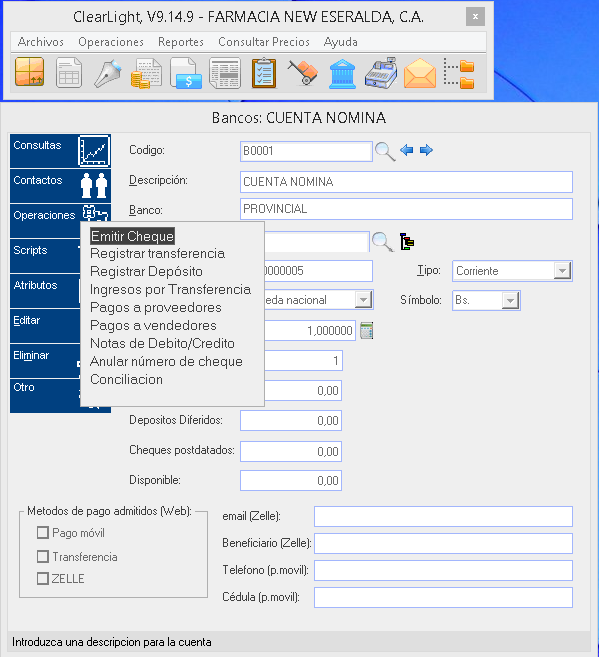
Task: Open the coins and document toolbar icon
Action: click(146, 73)
